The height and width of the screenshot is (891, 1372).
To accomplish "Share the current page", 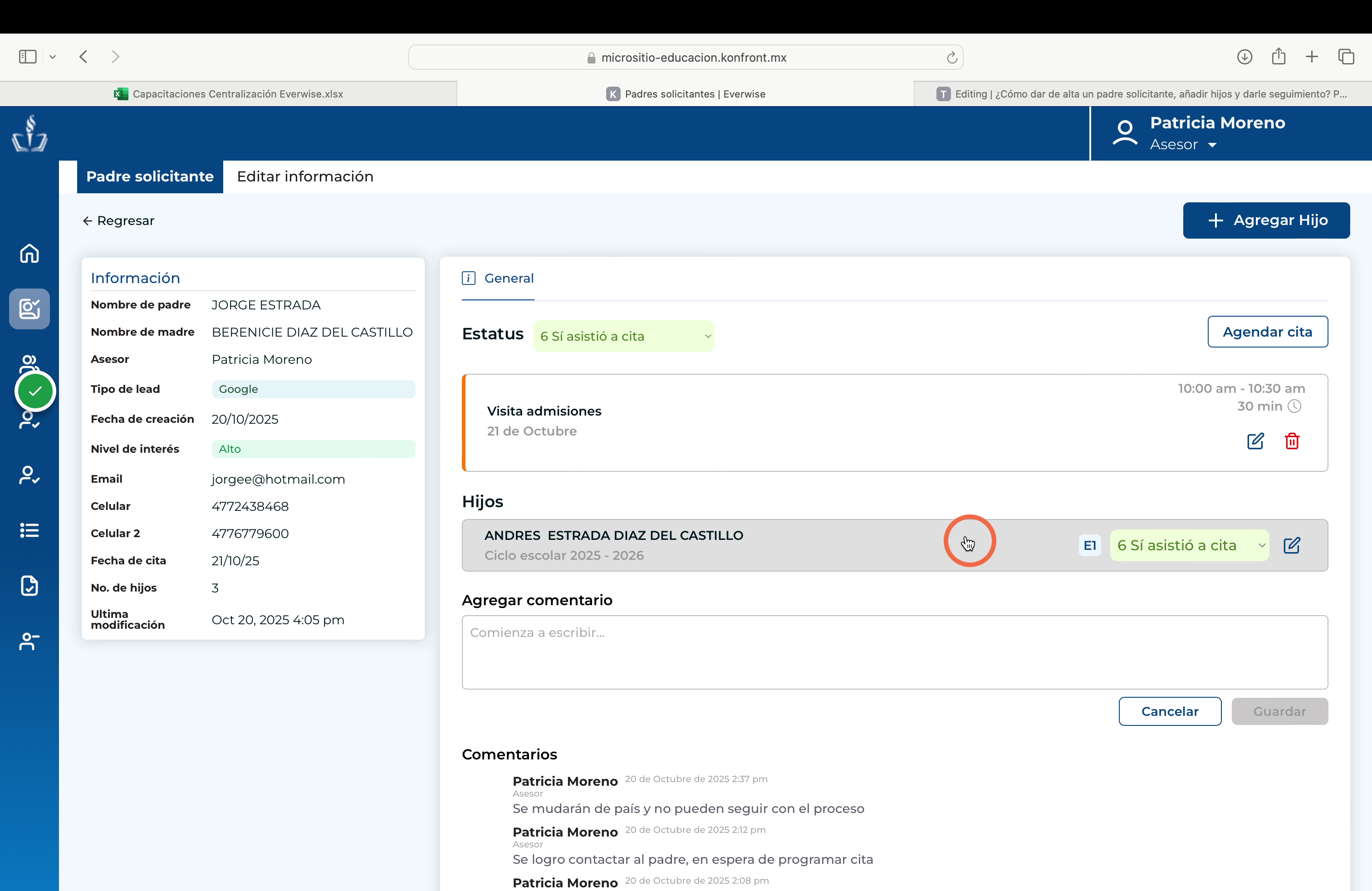I will click(1278, 56).
